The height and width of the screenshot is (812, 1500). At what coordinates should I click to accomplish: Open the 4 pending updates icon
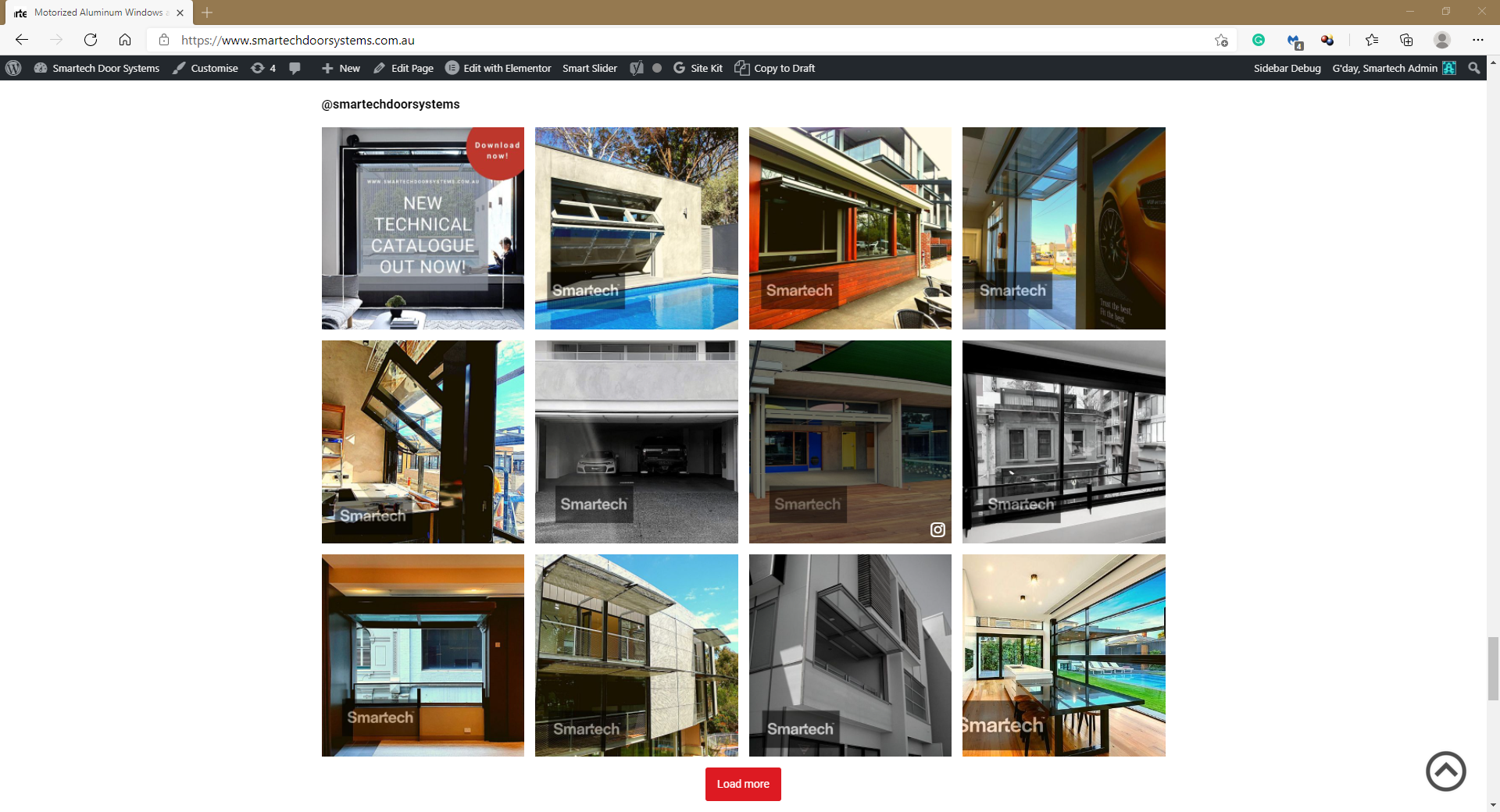[263, 68]
